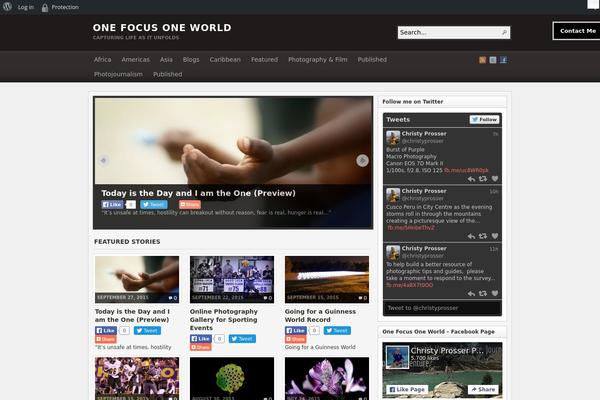The height and width of the screenshot is (400, 600).
Task: Retweet the Burst of Purple tweet
Action: point(483,179)
